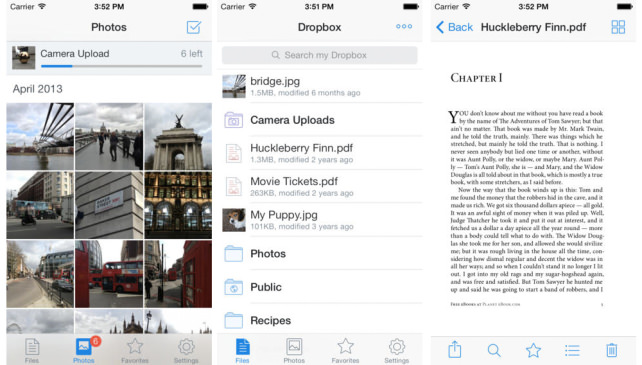Open the bridge.jpg thumbnail in file list
This screenshot has height=365, width=642.
pos(234,86)
